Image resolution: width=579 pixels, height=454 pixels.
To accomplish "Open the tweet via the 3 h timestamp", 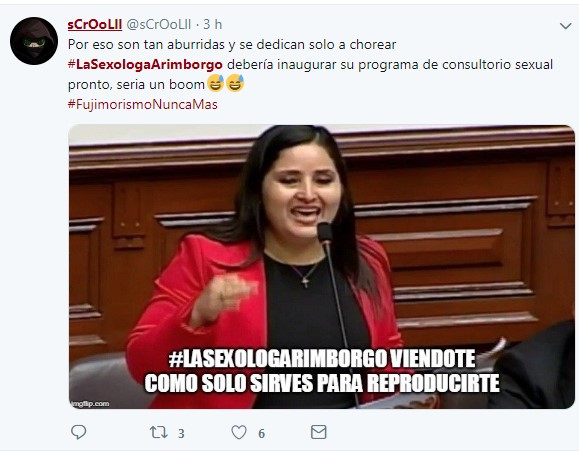I will click(x=213, y=24).
